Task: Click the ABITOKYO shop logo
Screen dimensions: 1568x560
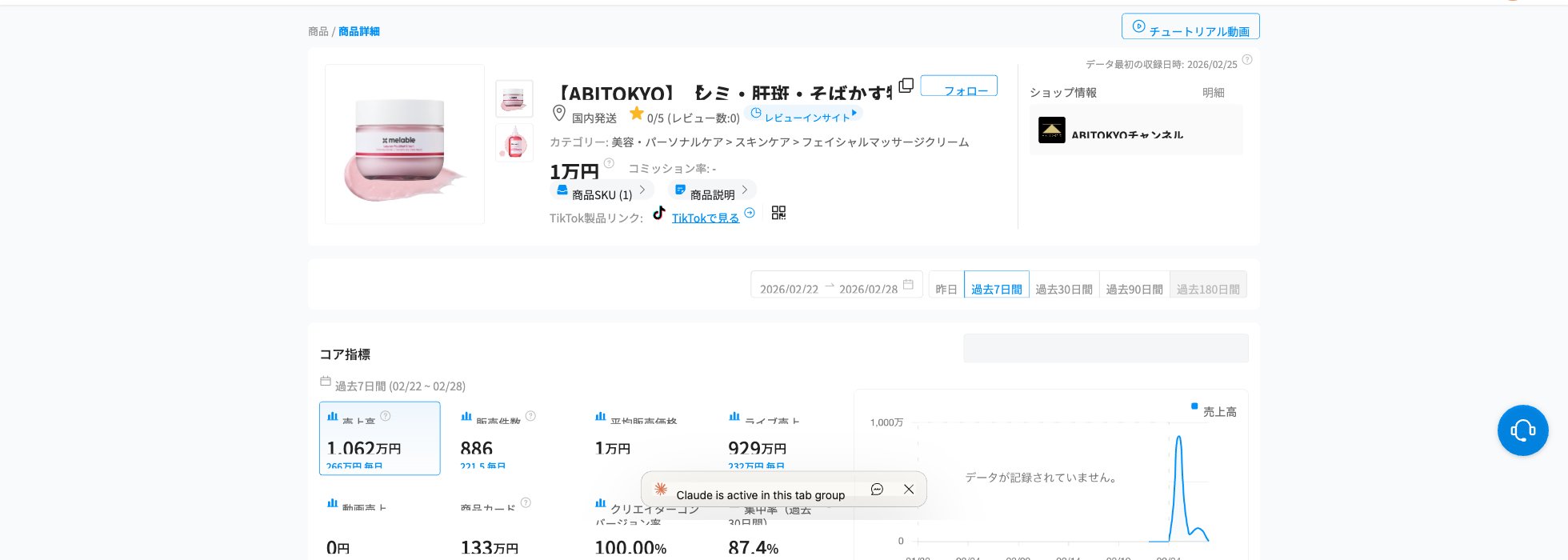Action: [1052, 130]
